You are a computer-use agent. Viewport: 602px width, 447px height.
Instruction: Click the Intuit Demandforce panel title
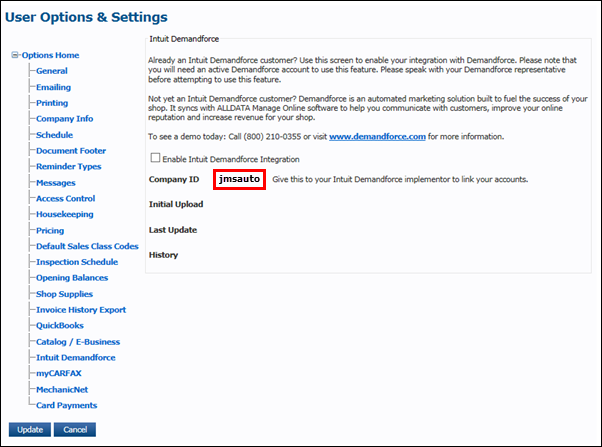[184, 39]
